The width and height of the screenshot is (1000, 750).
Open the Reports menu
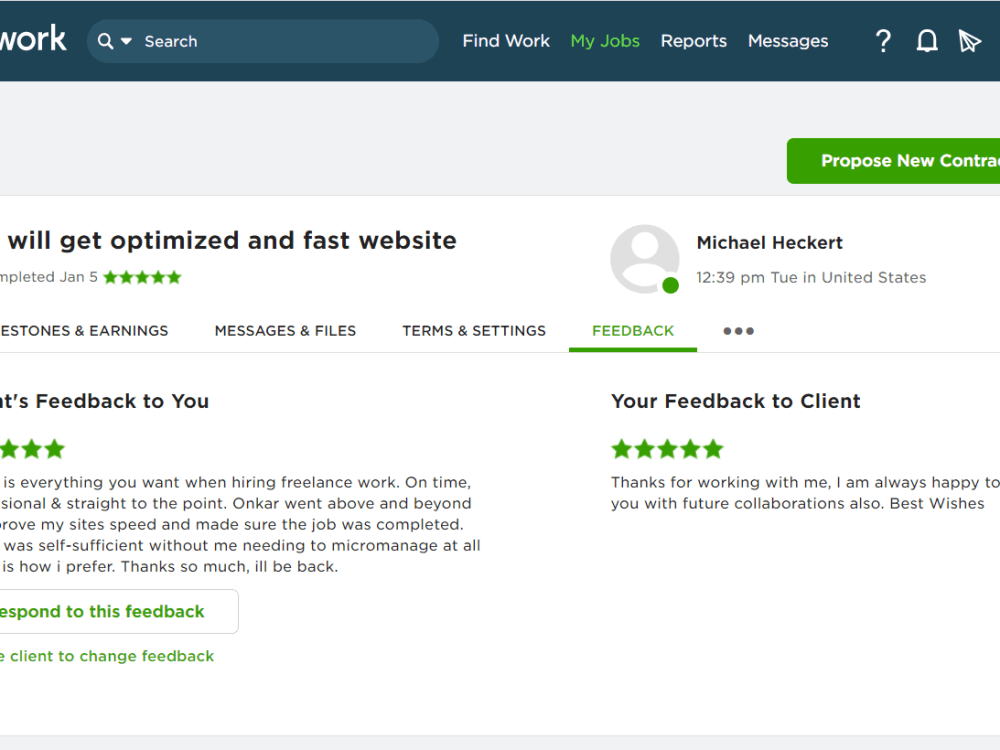[x=693, y=41]
